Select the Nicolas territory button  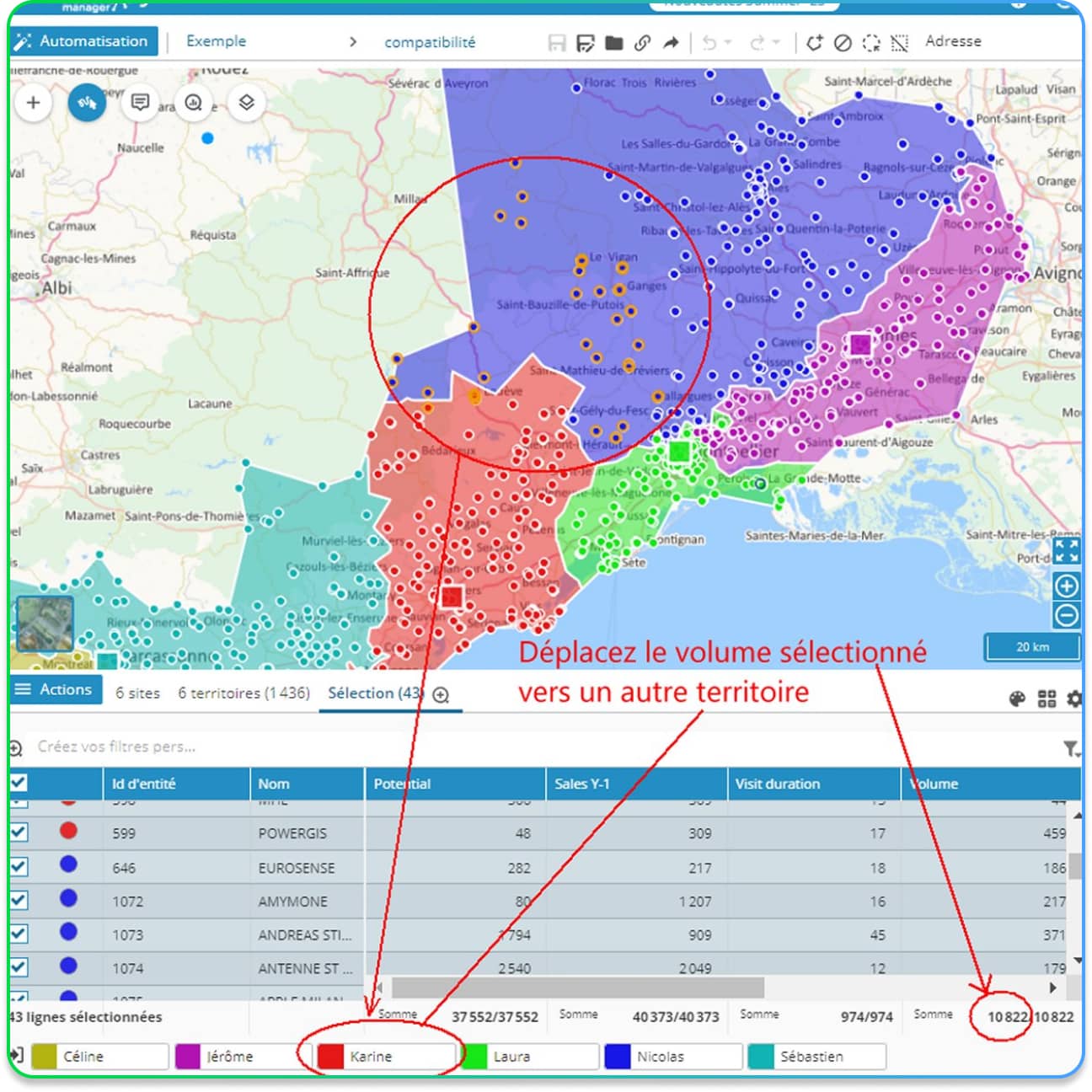point(673,1057)
